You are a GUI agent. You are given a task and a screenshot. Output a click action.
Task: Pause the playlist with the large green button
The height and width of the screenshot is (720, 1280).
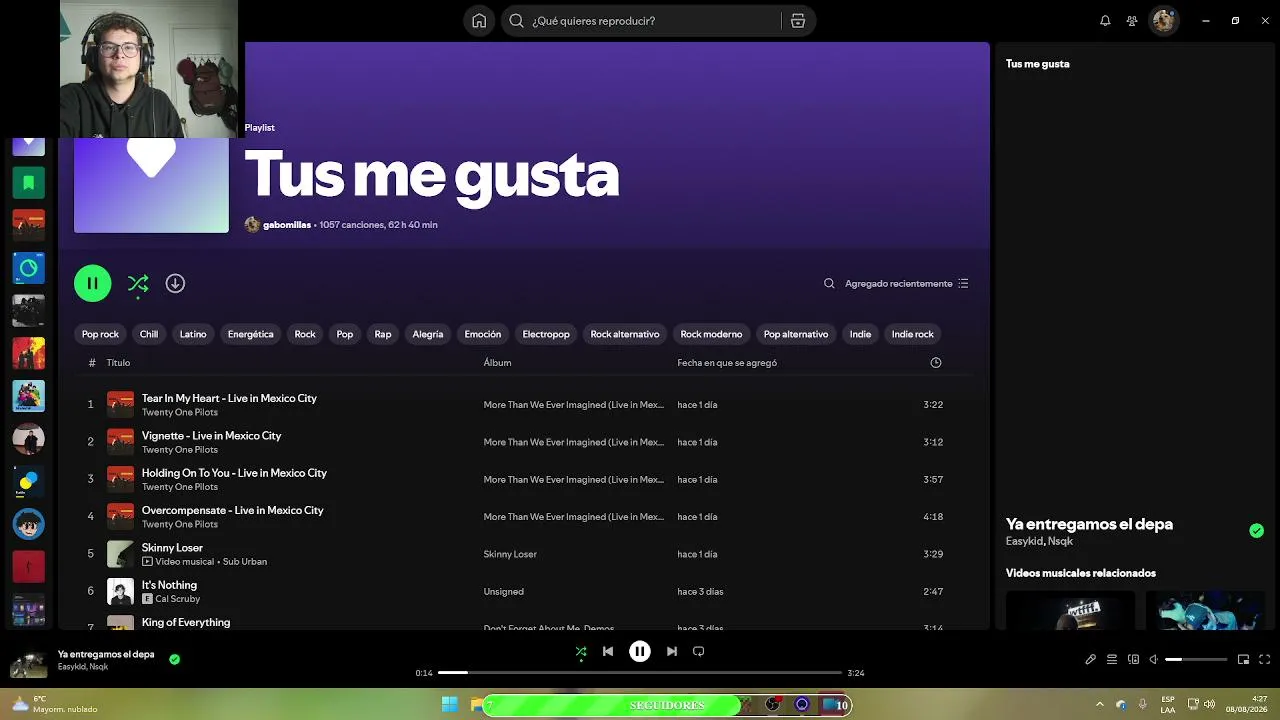click(92, 284)
